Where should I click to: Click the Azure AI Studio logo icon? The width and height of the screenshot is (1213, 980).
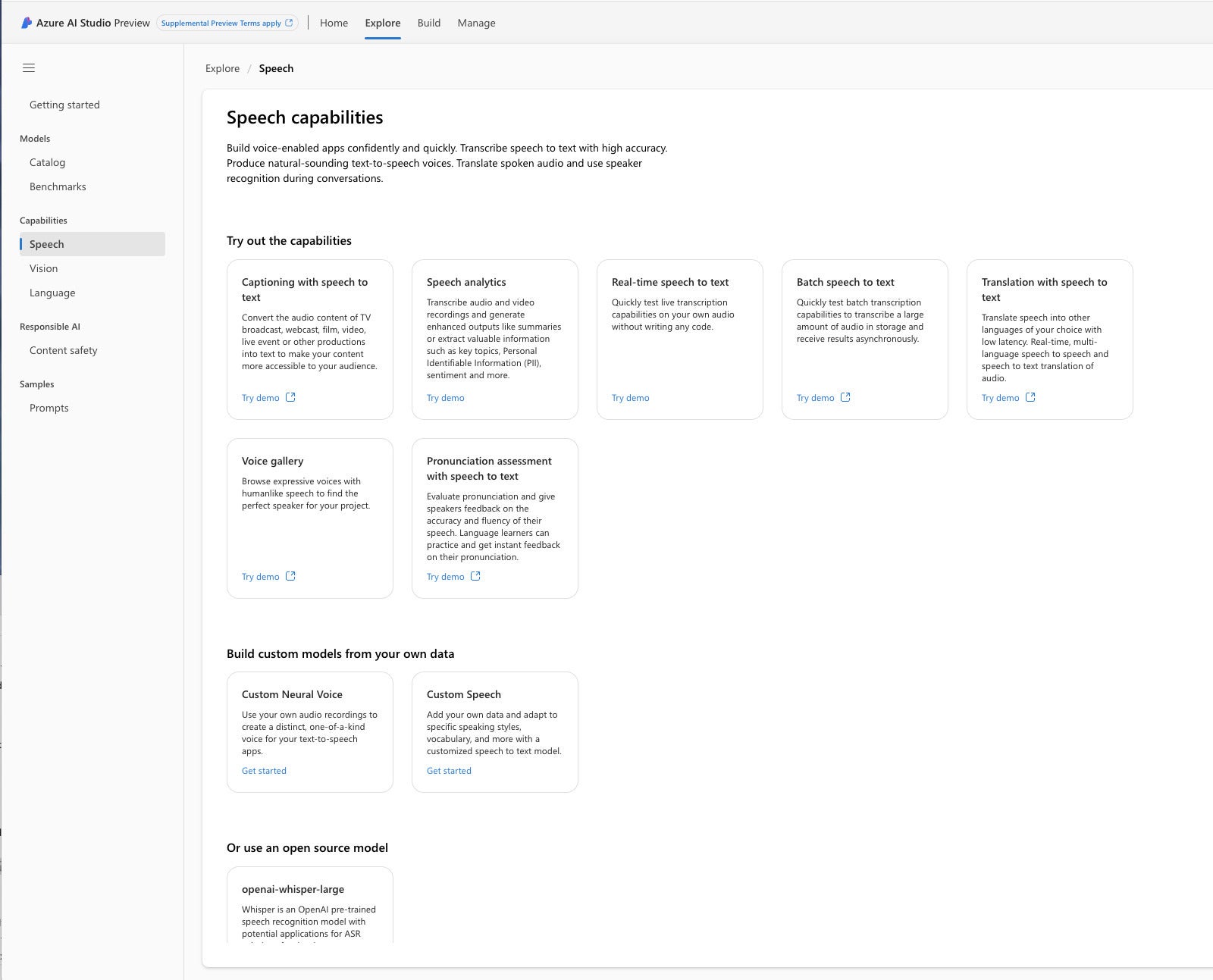[x=27, y=23]
